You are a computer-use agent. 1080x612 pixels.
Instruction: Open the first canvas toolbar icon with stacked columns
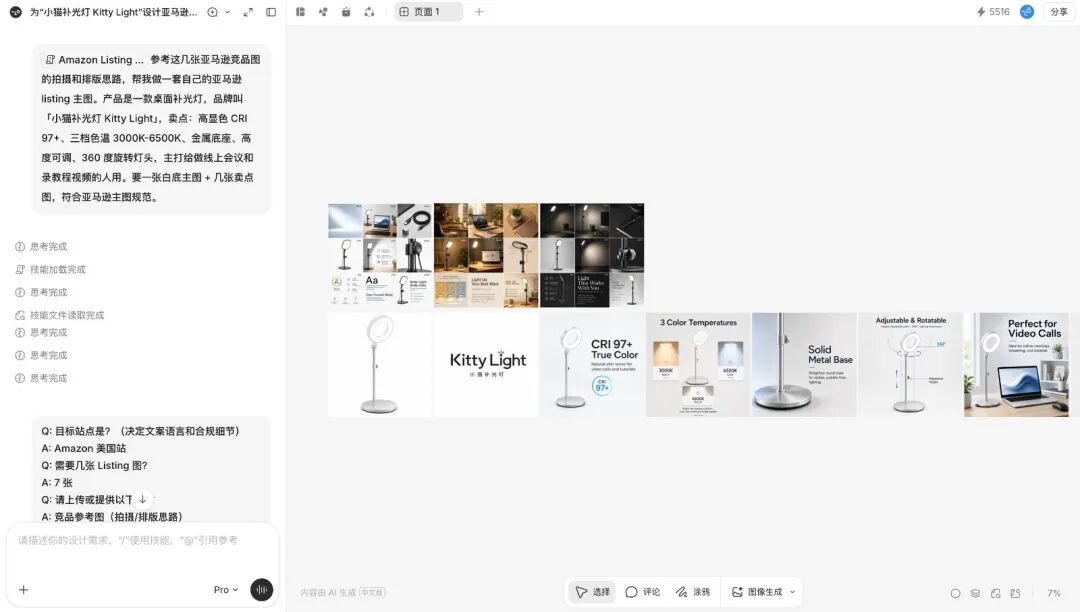[300, 12]
